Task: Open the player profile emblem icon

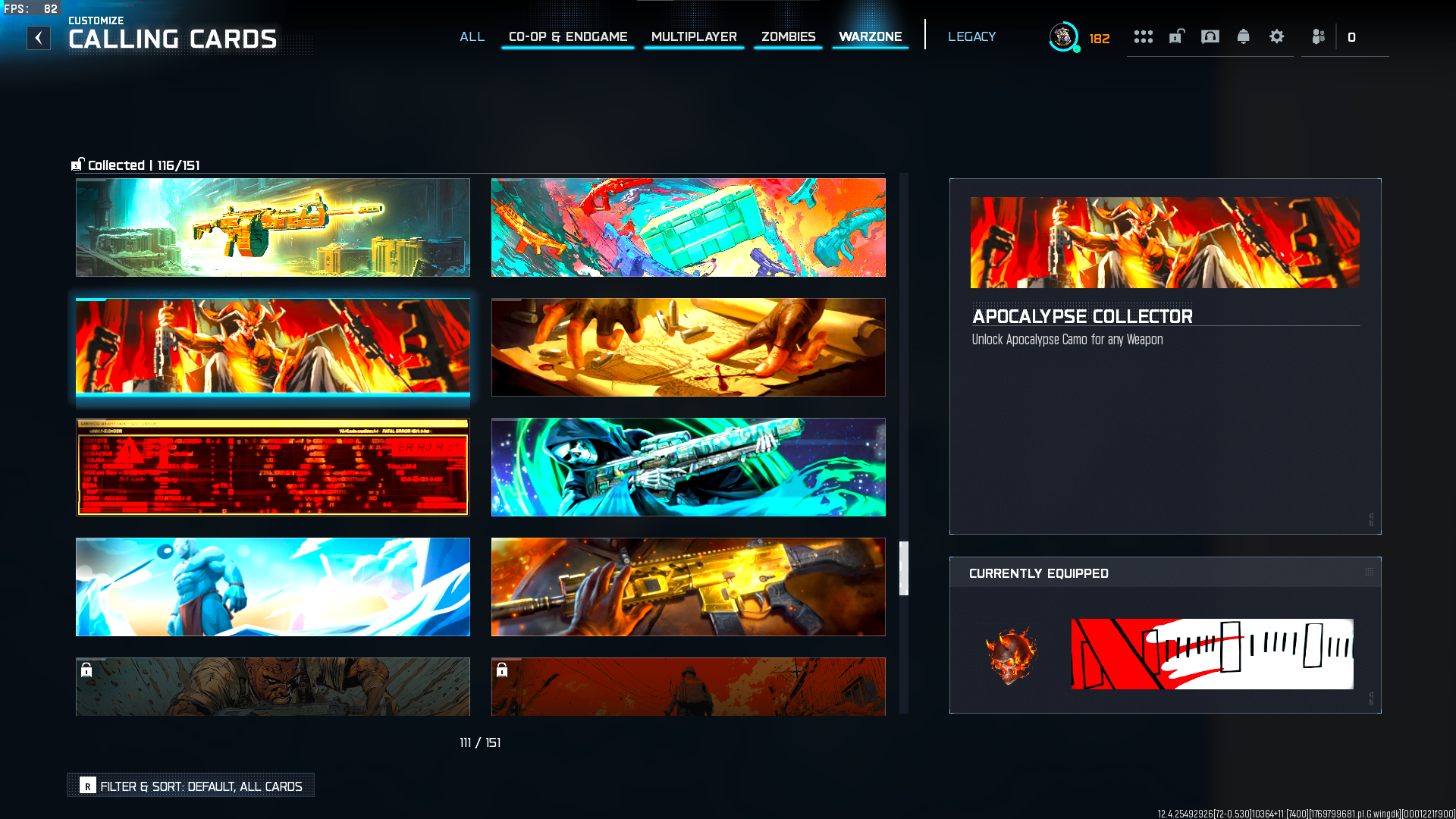Action: point(1063,36)
